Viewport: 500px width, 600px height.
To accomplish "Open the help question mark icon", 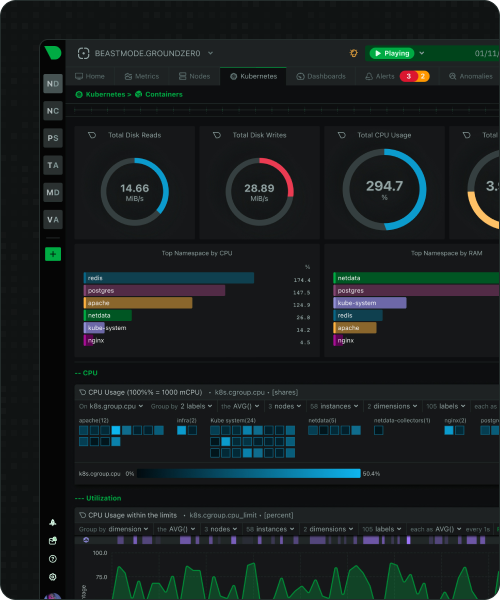I will click(53, 559).
